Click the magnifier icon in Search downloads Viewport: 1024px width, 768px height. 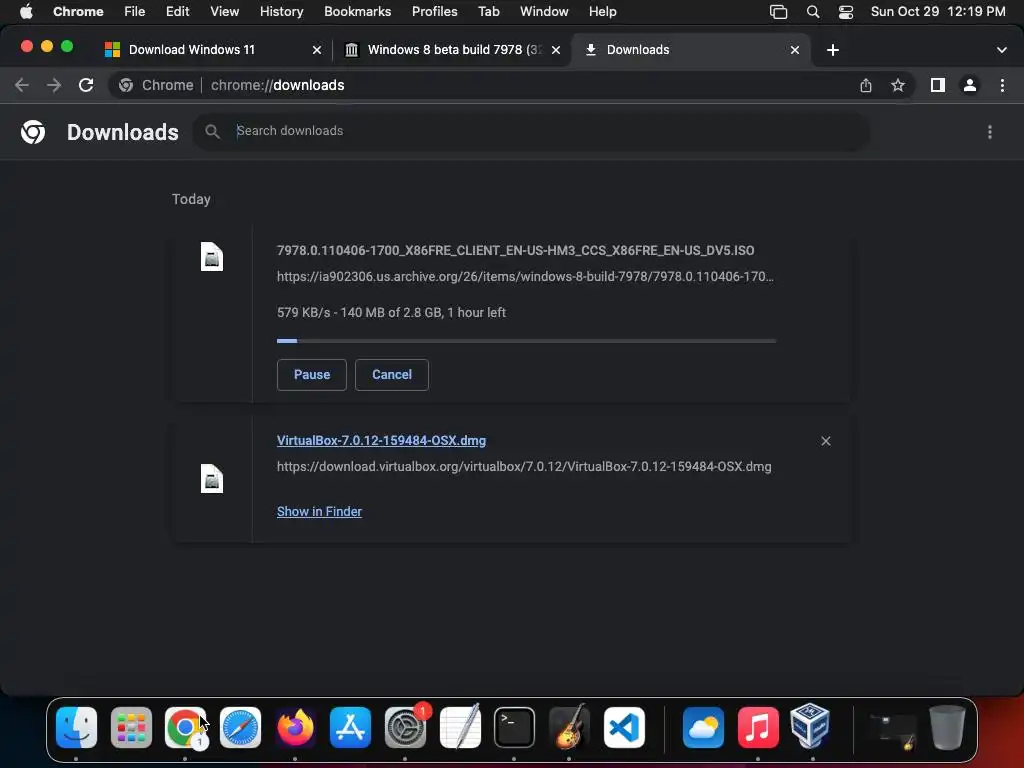coord(212,131)
